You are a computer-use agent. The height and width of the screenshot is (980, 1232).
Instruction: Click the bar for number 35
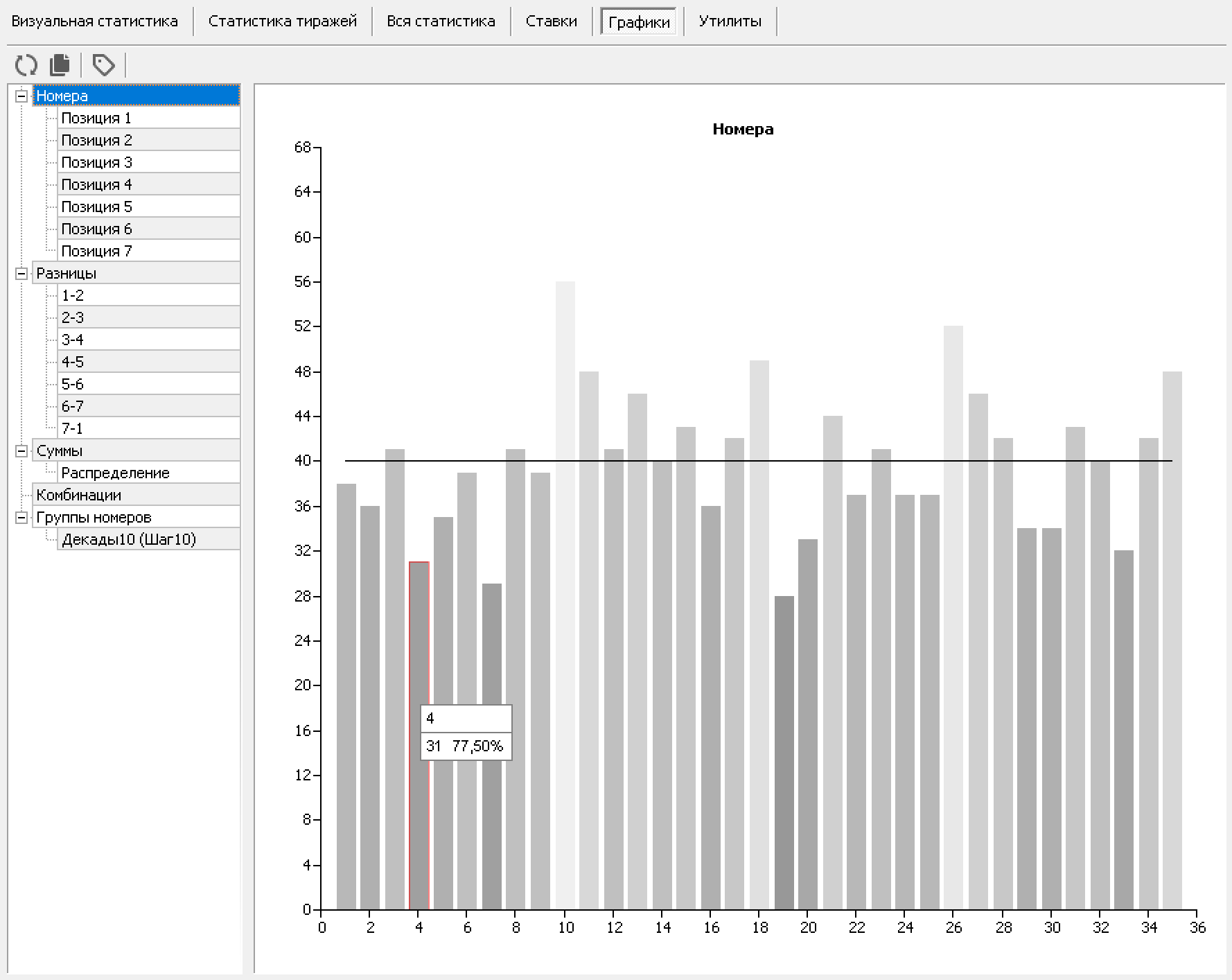(x=1172, y=640)
